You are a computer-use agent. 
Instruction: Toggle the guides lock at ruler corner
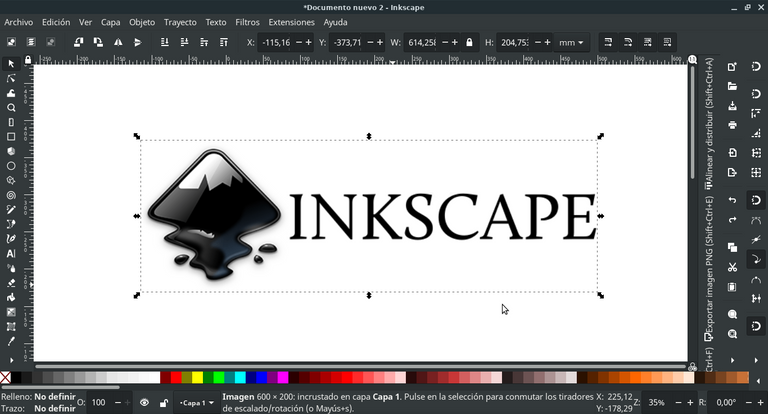point(28,60)
